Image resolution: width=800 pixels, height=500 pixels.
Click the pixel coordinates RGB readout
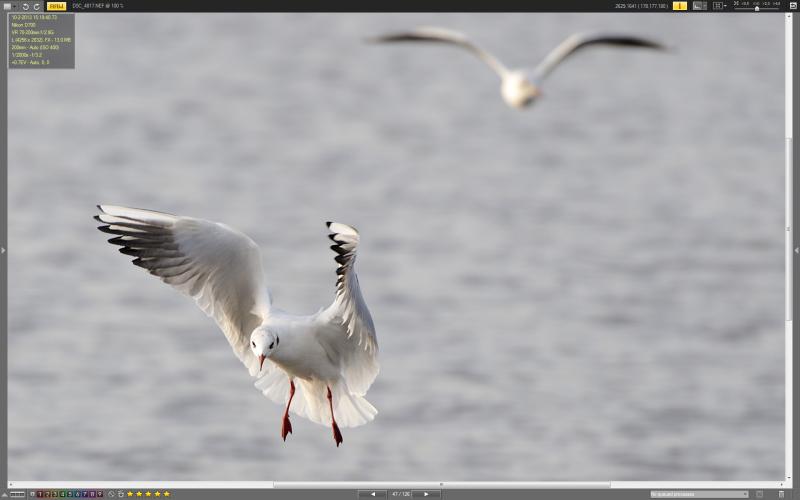coord(641,6)
